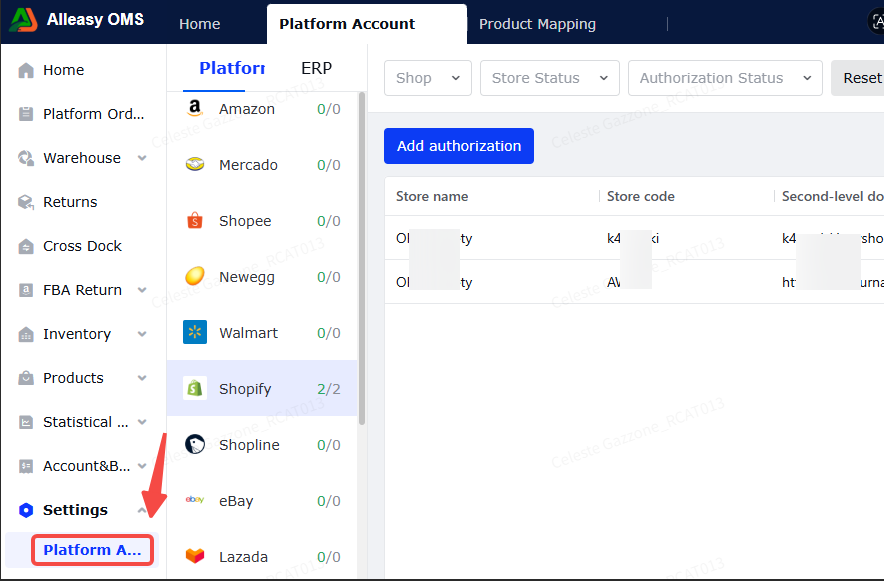Click the Shopee platform logo
This screenshot has width=884, height=581.
pyautogui.click(x=195, y=220)
